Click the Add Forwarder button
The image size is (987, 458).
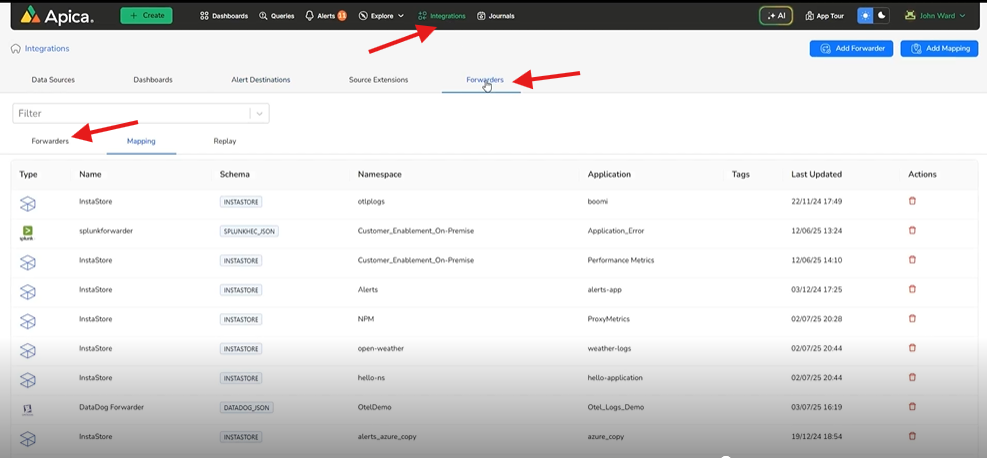click(x=851, y=48)
